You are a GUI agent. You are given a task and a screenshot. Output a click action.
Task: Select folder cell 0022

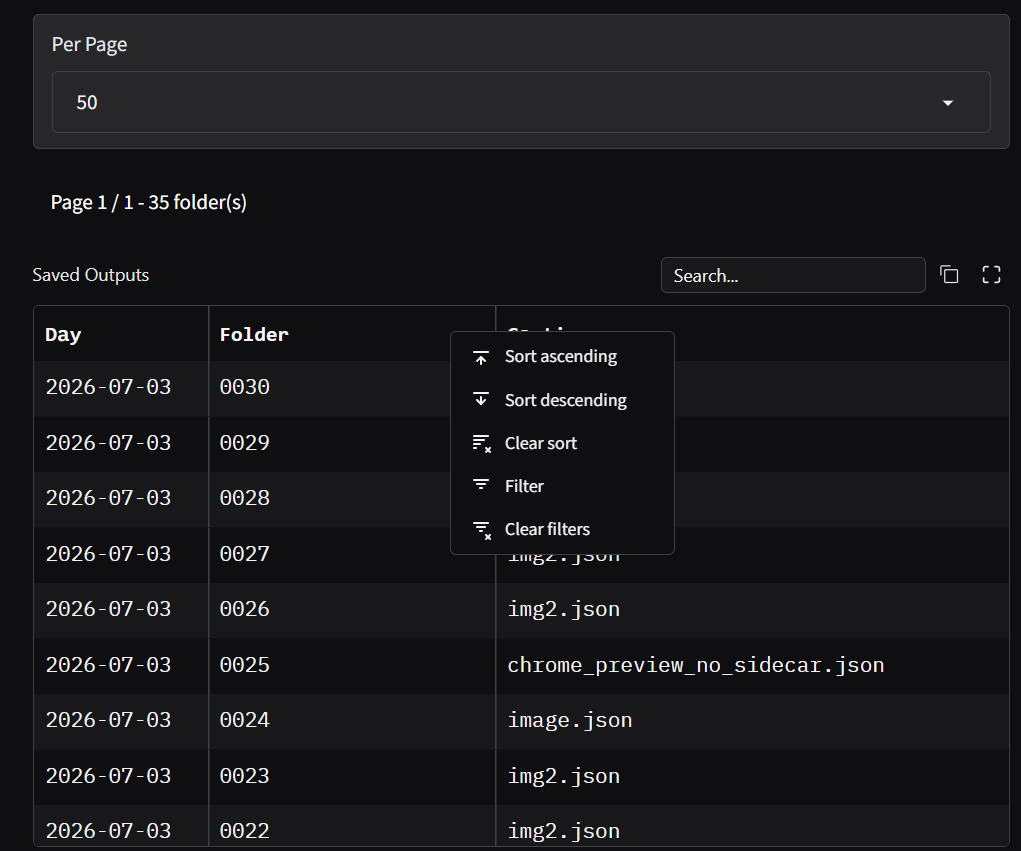click(x=352, y=826)
